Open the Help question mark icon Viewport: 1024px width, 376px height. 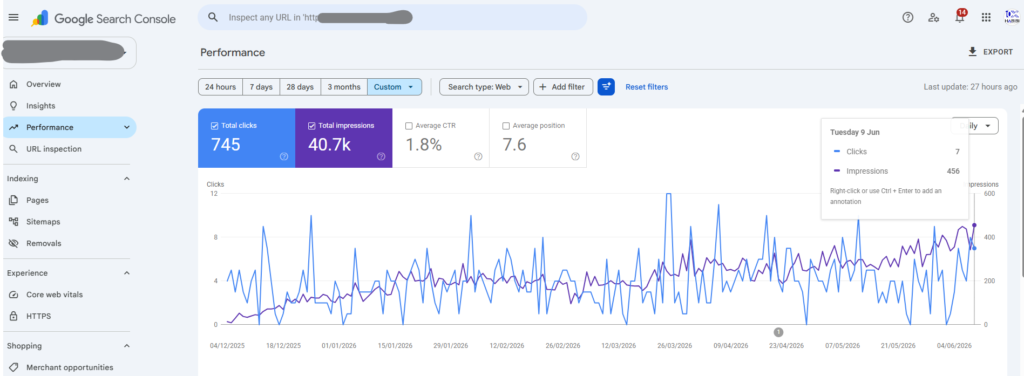(907, 18)
